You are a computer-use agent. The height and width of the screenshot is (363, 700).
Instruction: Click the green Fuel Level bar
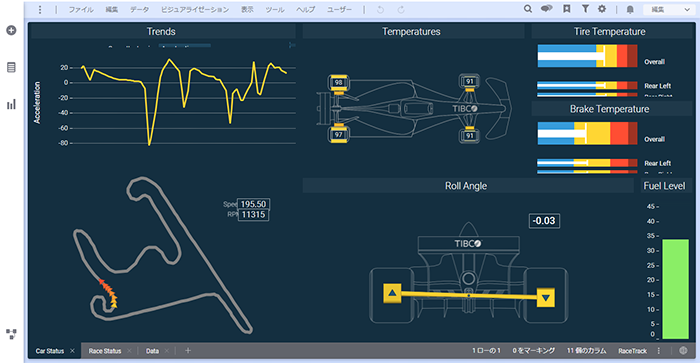(675, 289)
